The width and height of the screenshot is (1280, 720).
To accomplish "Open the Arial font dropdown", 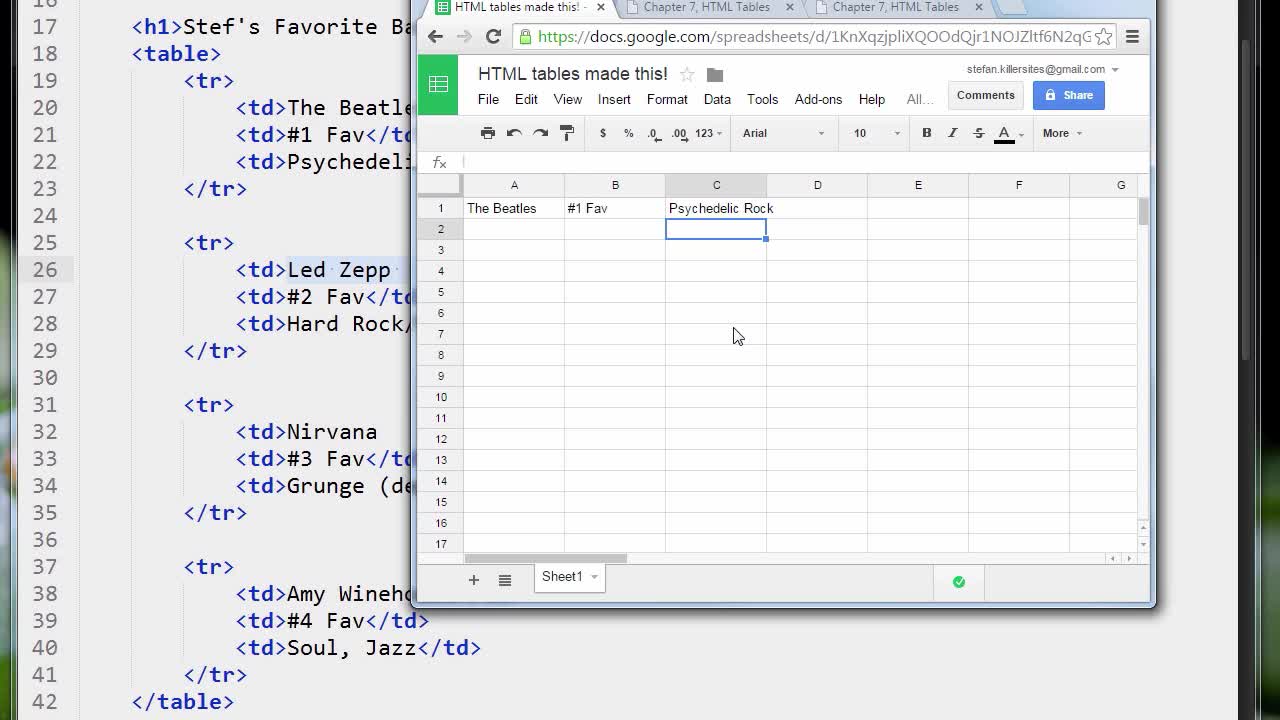I will (x=784, y=133).
